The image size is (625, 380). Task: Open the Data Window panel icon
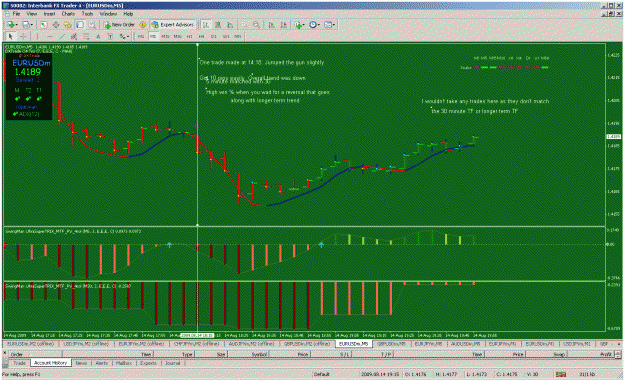click(56, 25)
